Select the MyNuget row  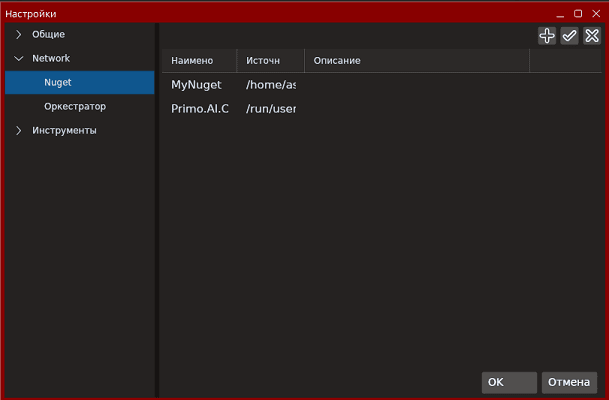click(196, 85)
